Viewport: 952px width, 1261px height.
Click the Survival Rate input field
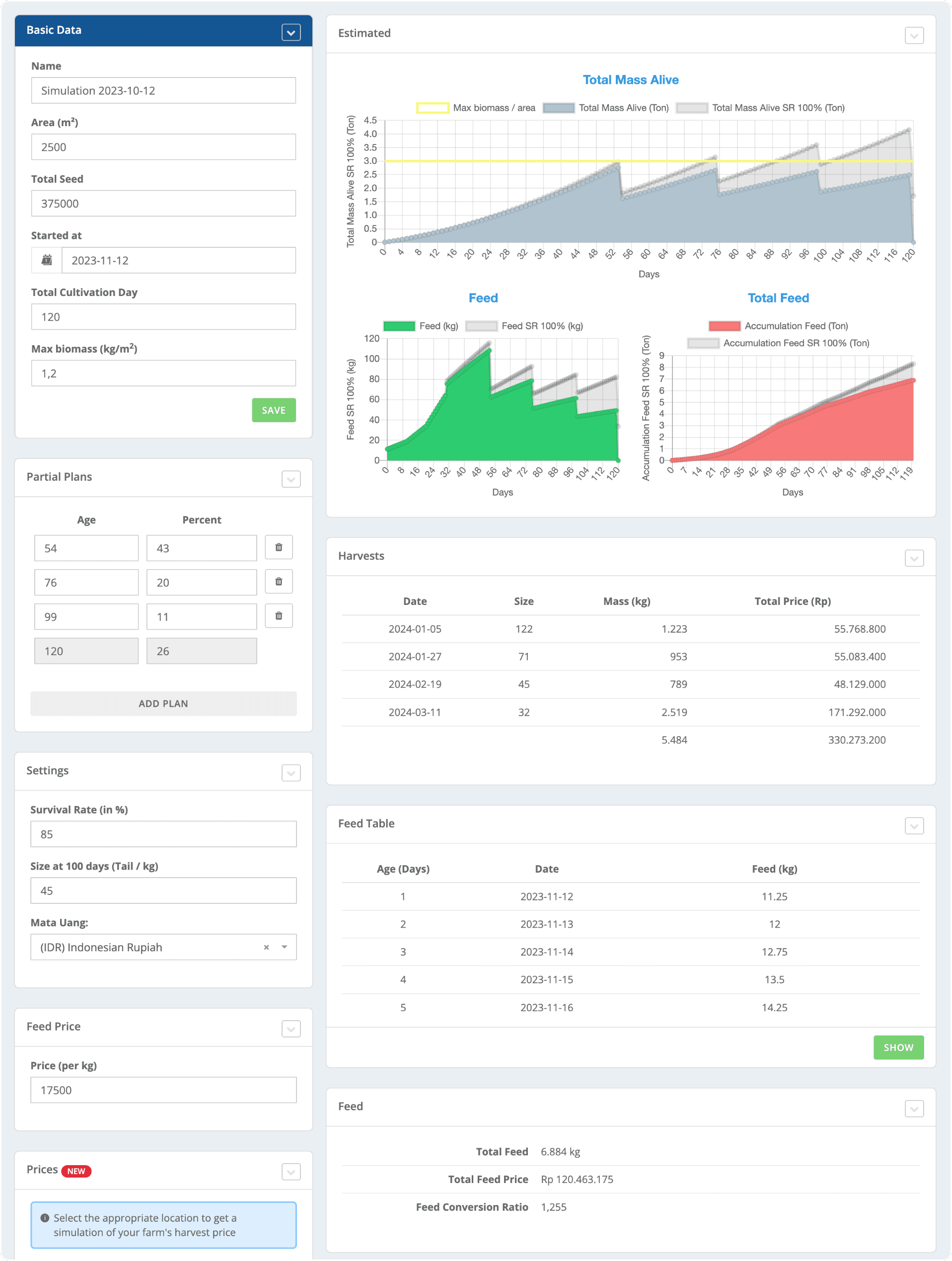click(163, 833)
